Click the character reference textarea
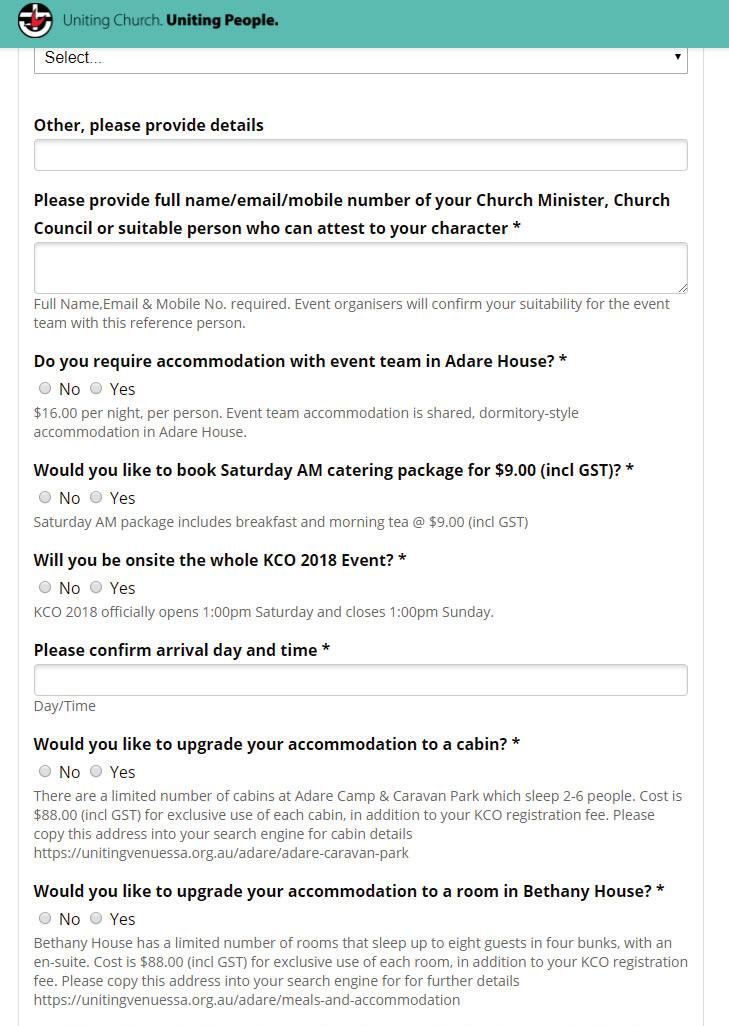This screenshot has height=1026, width=729. coord(360,268)
